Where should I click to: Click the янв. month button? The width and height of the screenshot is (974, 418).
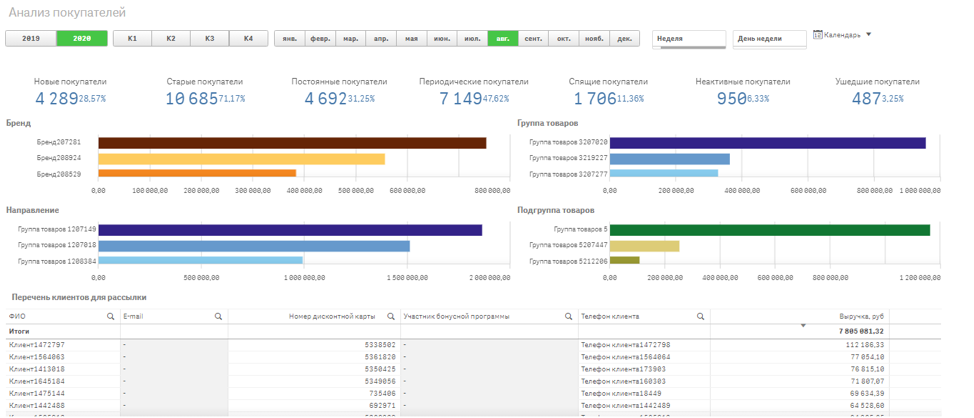pos(290,39)
